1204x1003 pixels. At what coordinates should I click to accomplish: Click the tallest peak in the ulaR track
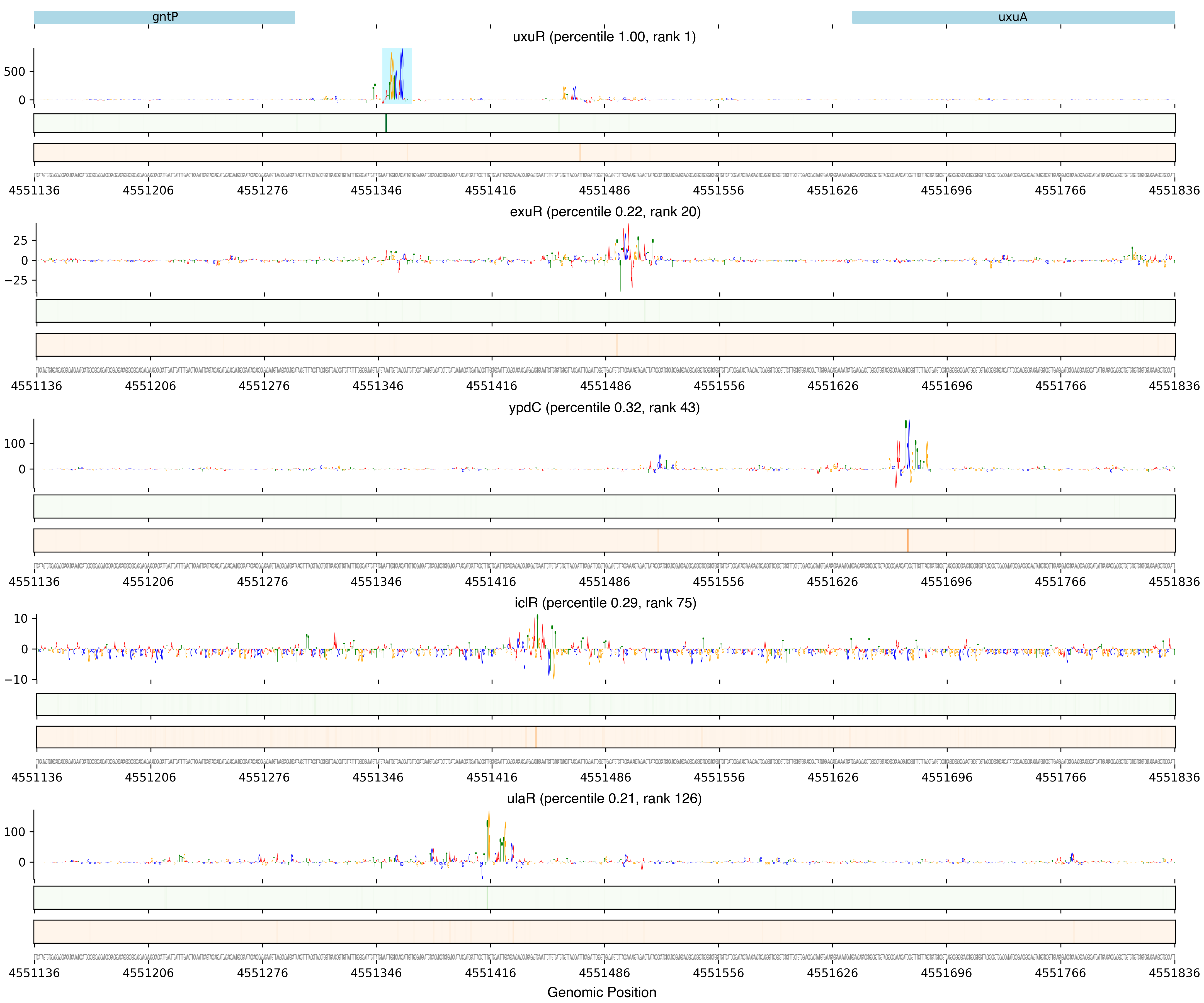[x=489, y=836]
